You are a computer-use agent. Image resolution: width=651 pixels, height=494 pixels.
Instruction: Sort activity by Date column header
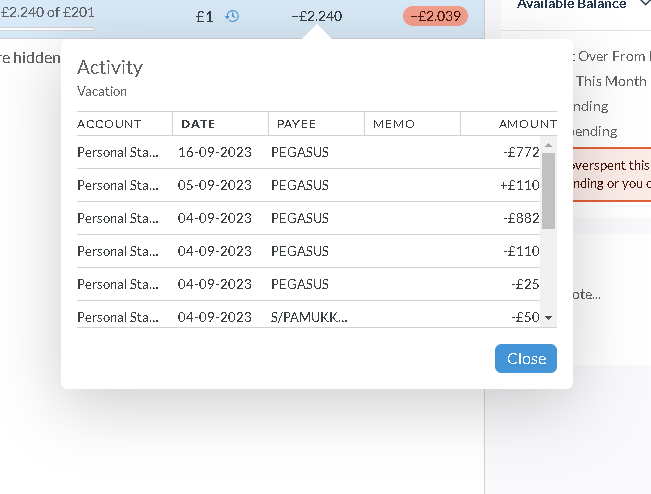(198, 124)
